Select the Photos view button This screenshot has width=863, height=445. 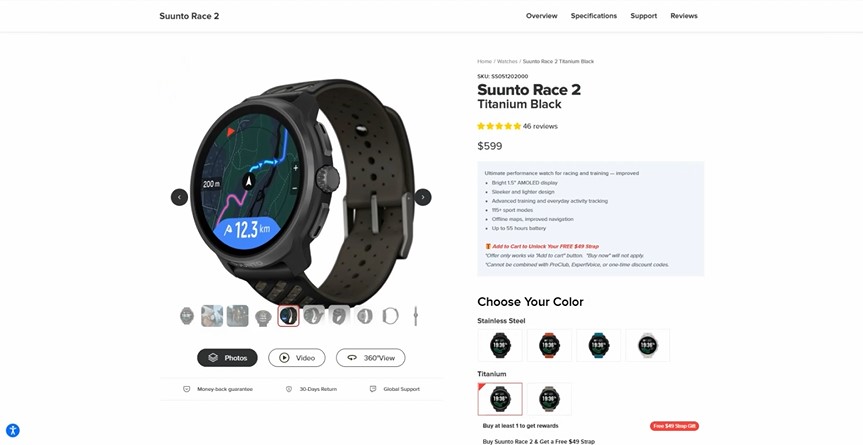[227, 358]
